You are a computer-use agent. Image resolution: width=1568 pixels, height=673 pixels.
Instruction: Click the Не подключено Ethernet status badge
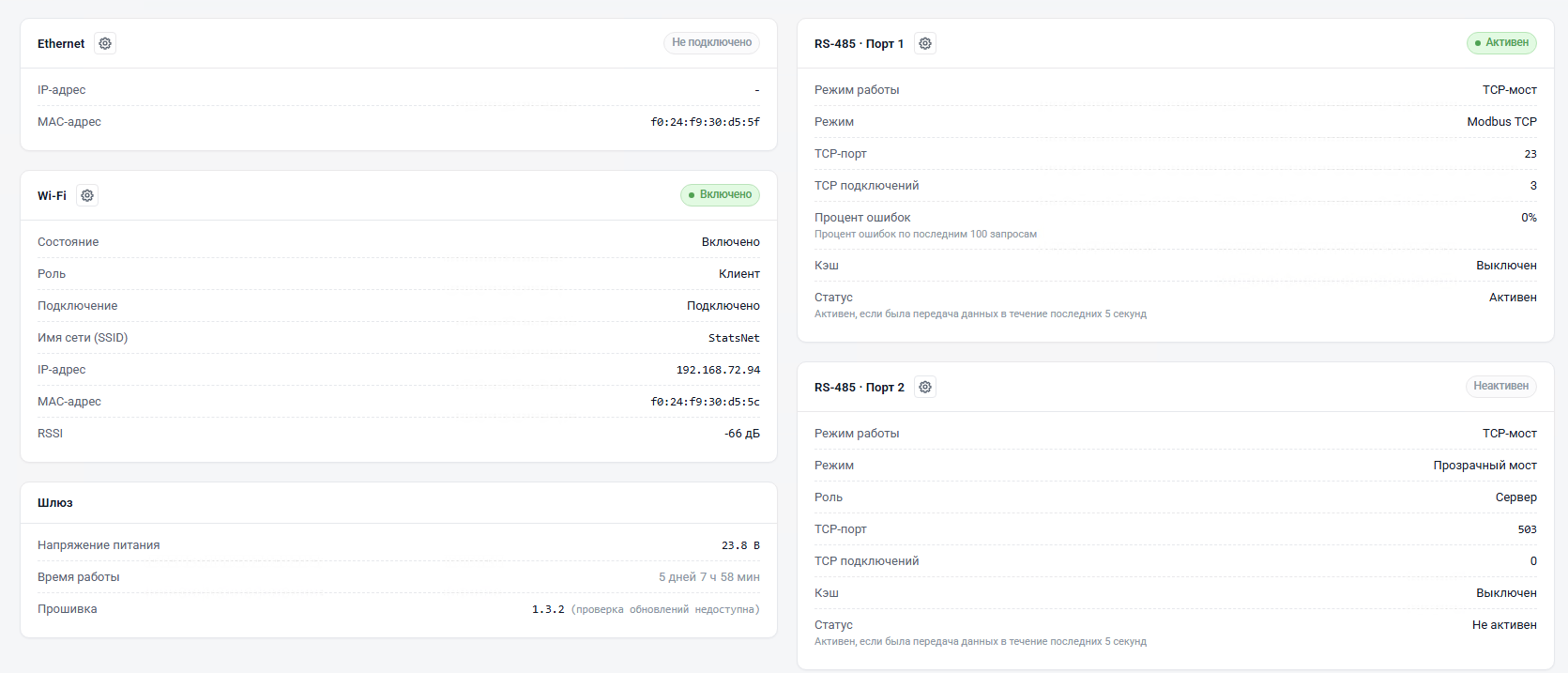coord(711,42)
